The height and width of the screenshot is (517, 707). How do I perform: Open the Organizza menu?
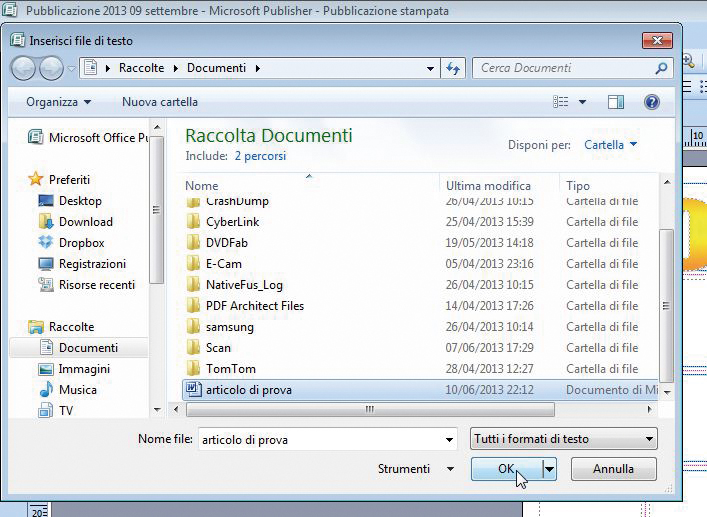(x=59, y=102)
